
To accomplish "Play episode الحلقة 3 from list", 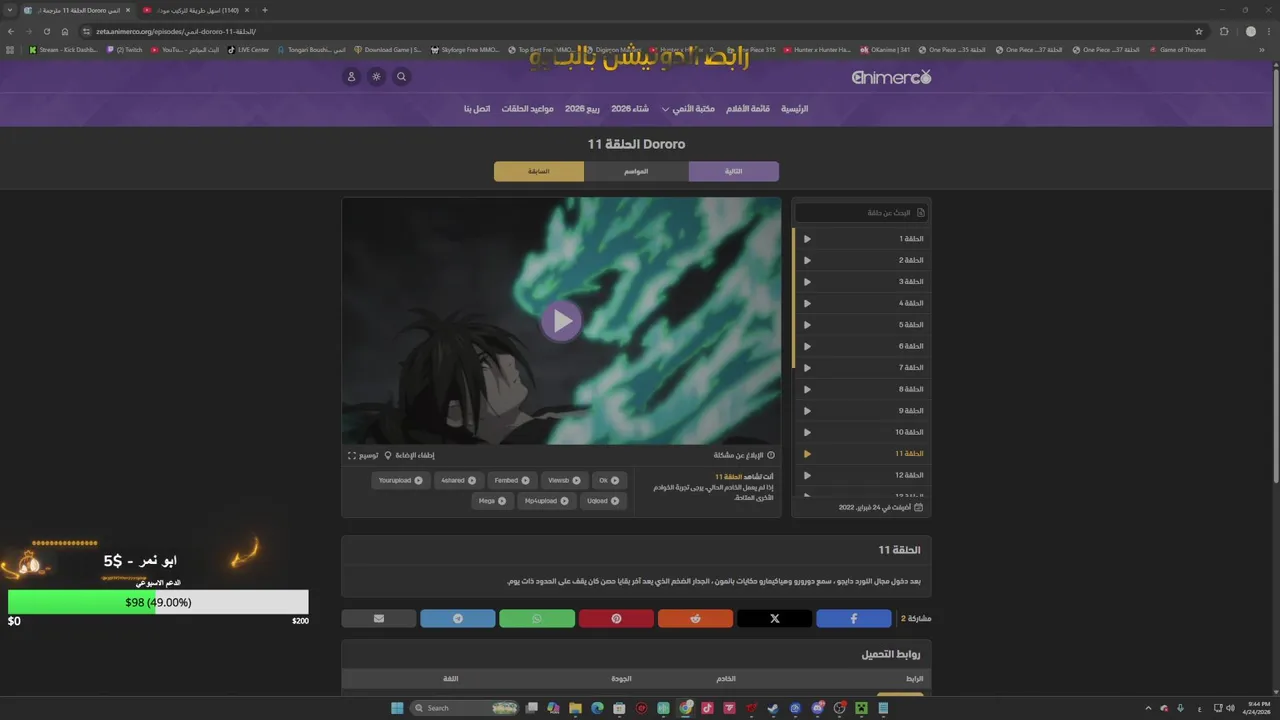I will [863, 282].
